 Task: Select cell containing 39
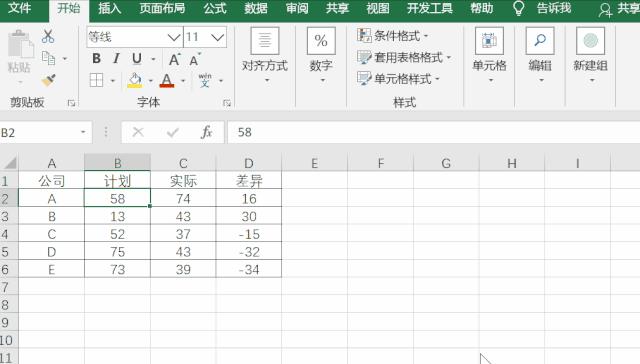point(183,269)
